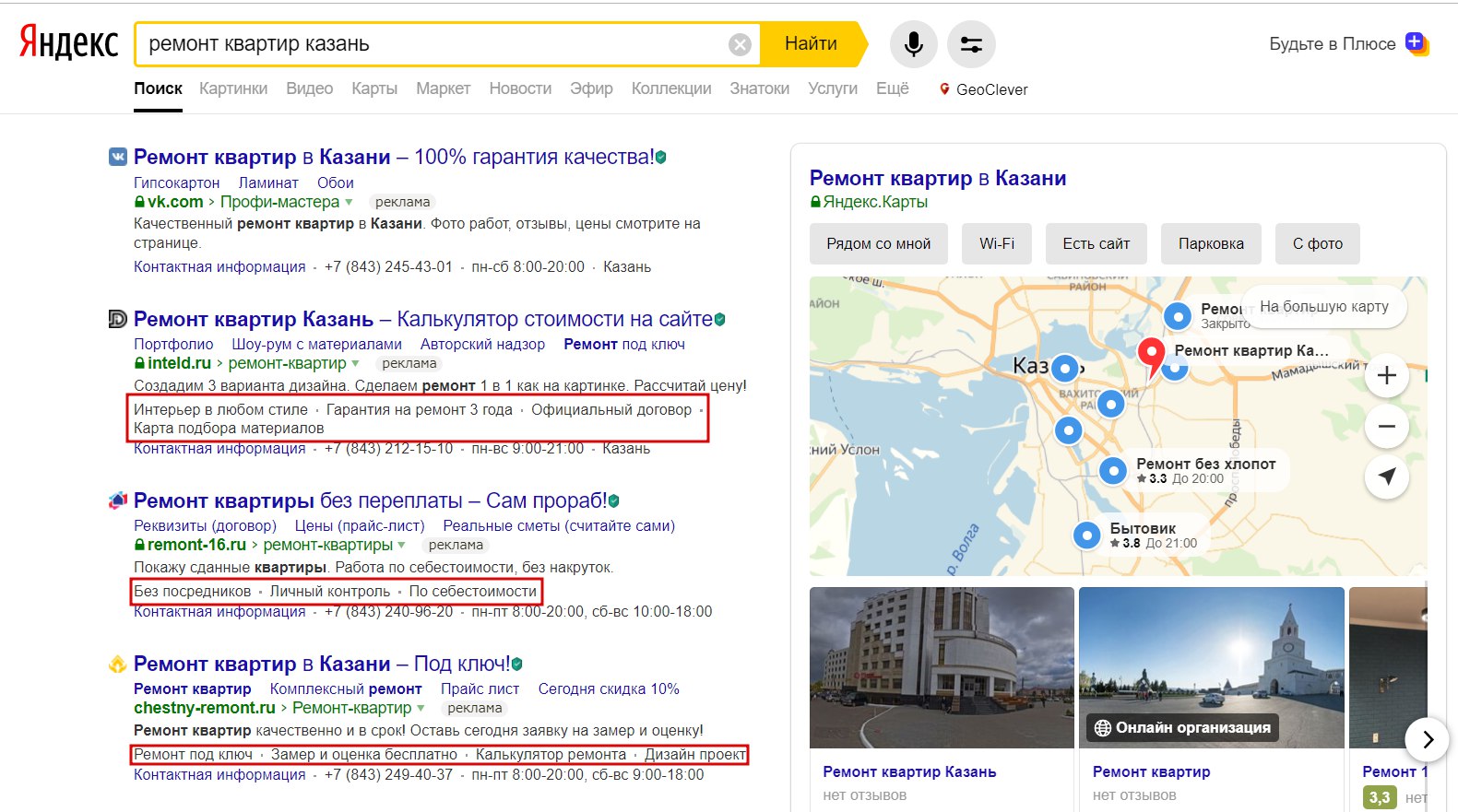Open the 'Шоу-рум с материалами' sitelink
The width and height of the screenshot is (1458, 812).
(317, 344)
